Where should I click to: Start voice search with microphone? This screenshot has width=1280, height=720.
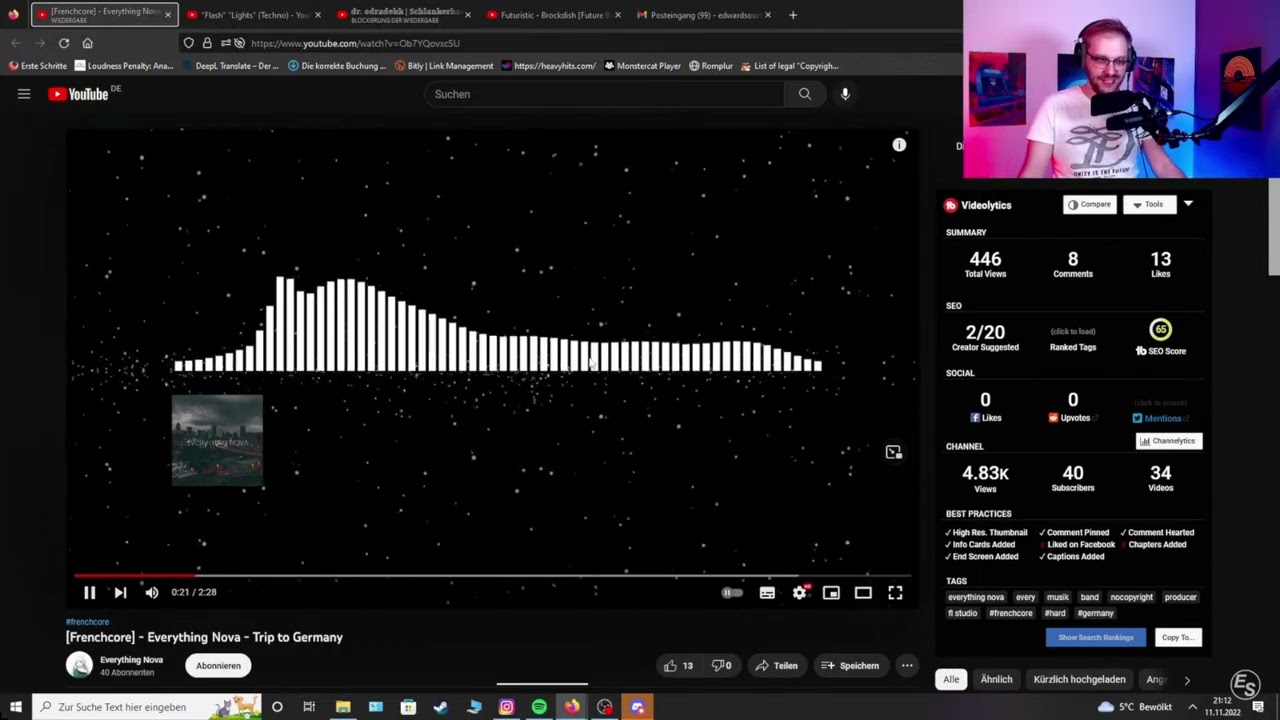pyautogui.click(x=845, y=94)
